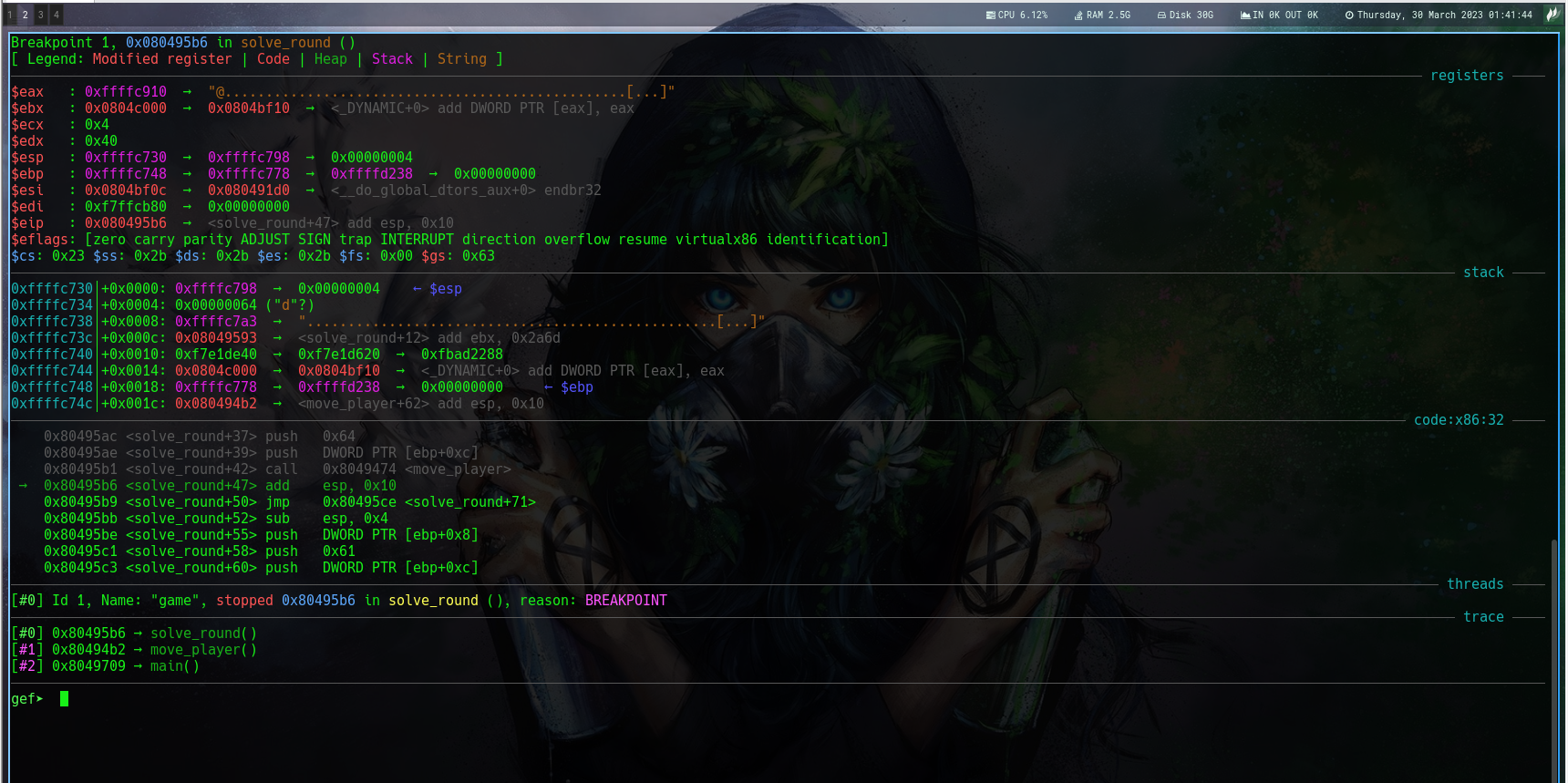
Task: Click the network IN/OUT indicator
Action: pyautogui.click(x=1279, y=15)
